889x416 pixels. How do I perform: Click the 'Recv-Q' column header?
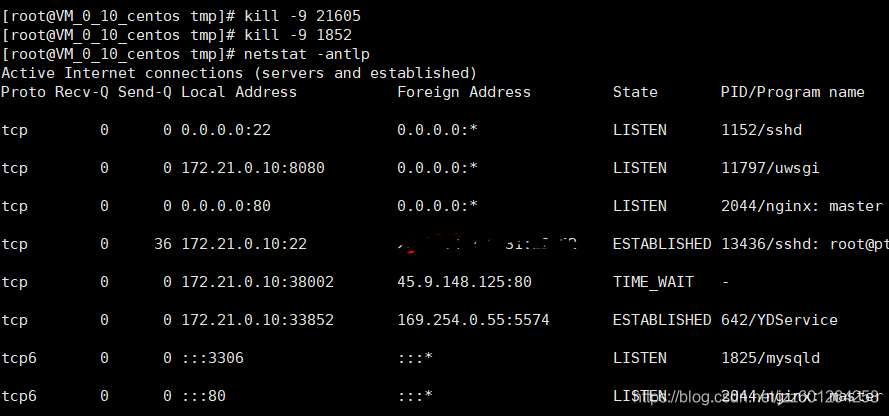click(82, 92)
